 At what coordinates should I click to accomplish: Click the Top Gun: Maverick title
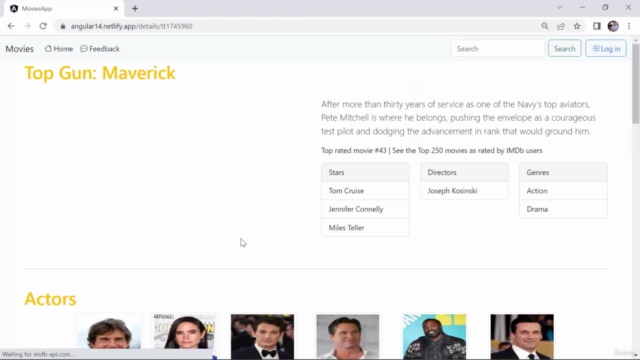[100, 73]
